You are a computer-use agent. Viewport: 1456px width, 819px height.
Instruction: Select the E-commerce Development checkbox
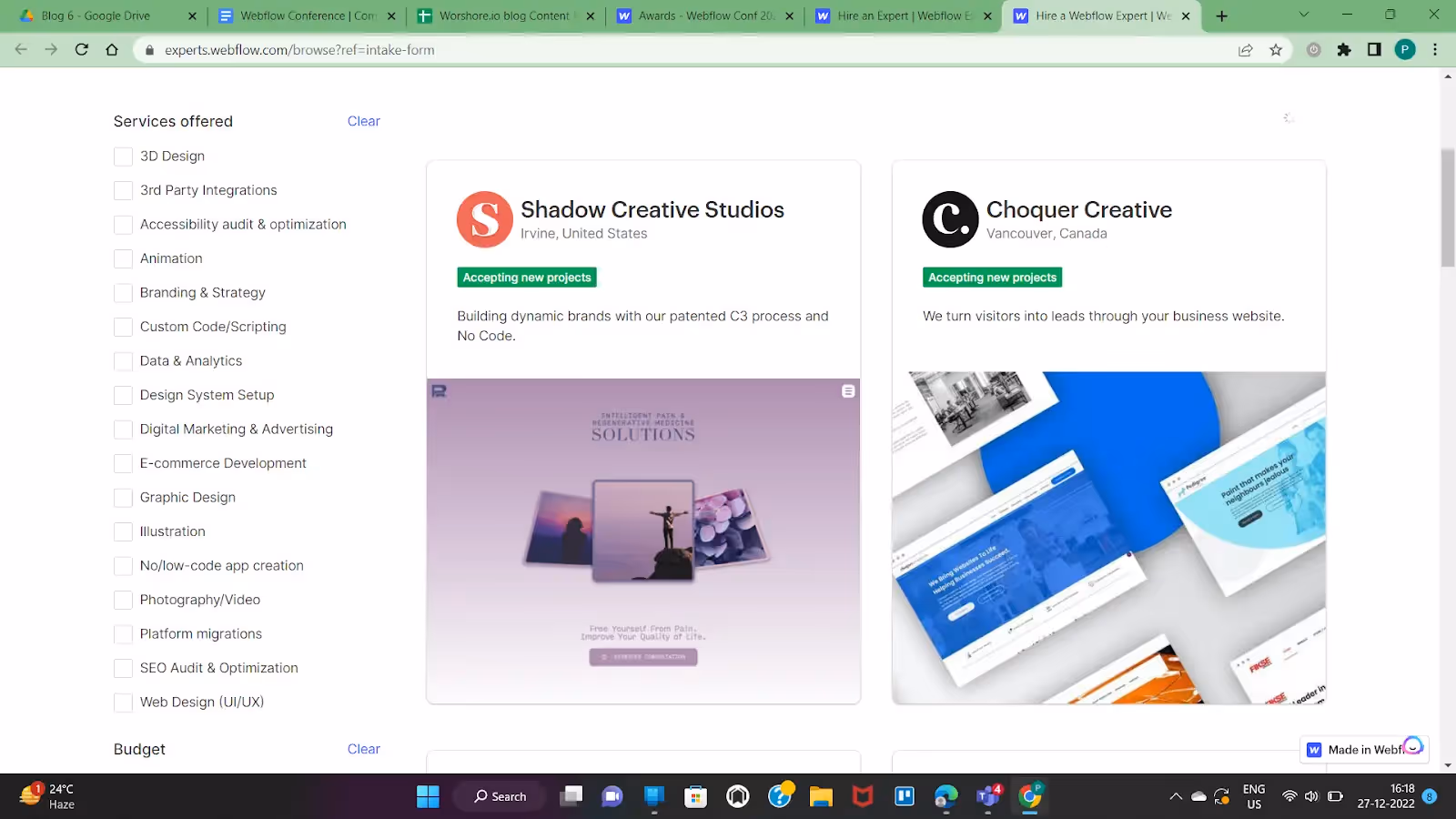[123, 463]
